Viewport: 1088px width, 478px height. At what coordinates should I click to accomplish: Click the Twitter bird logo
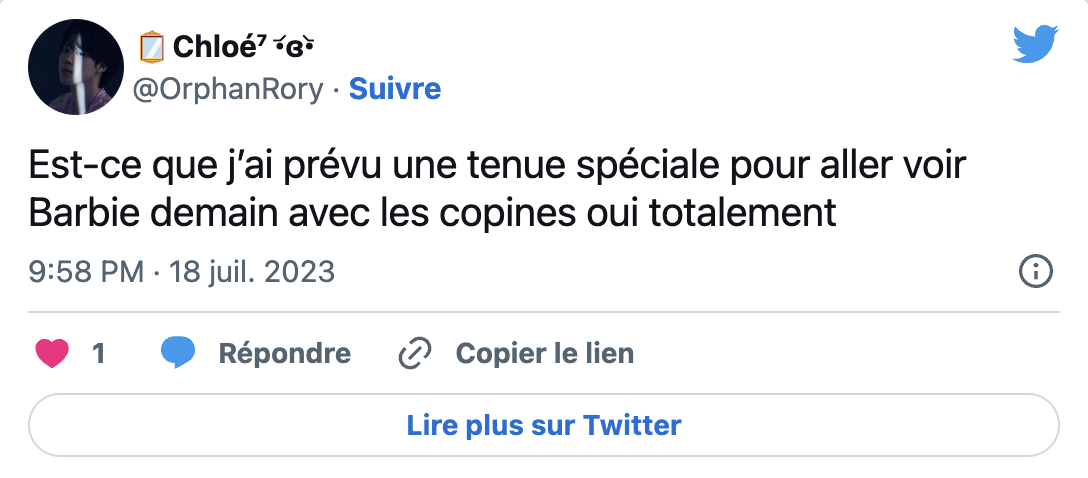click(1035, 44)
